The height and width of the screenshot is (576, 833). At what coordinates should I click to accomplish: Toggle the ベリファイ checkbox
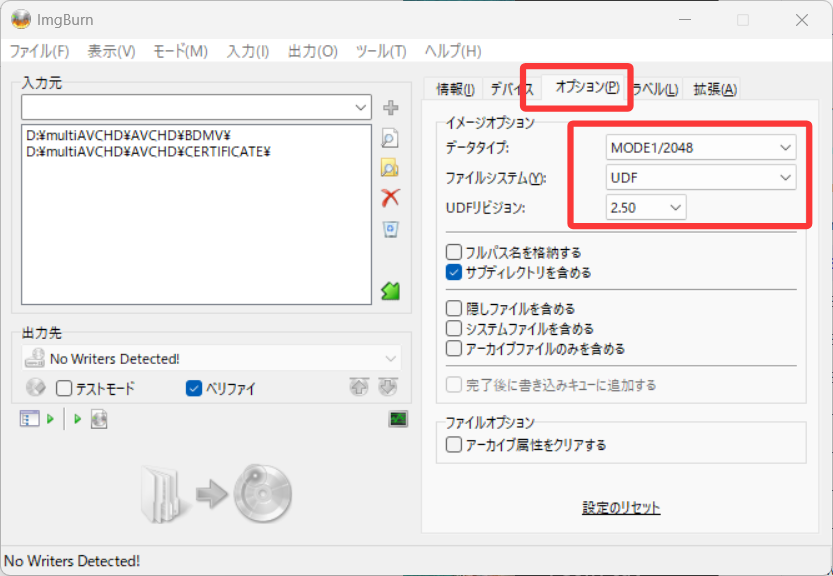(194, 388)
